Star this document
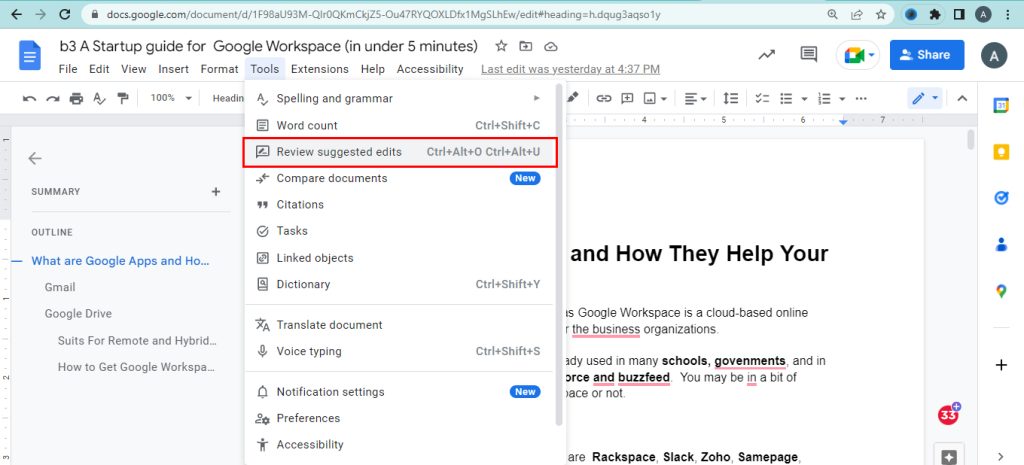 pos(501,47)
